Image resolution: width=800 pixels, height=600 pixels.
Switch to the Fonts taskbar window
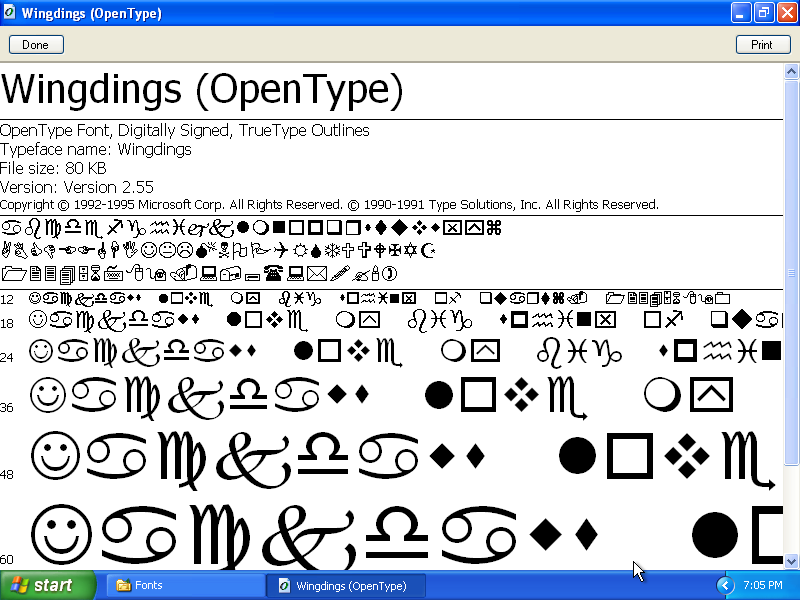coord(184,586)
